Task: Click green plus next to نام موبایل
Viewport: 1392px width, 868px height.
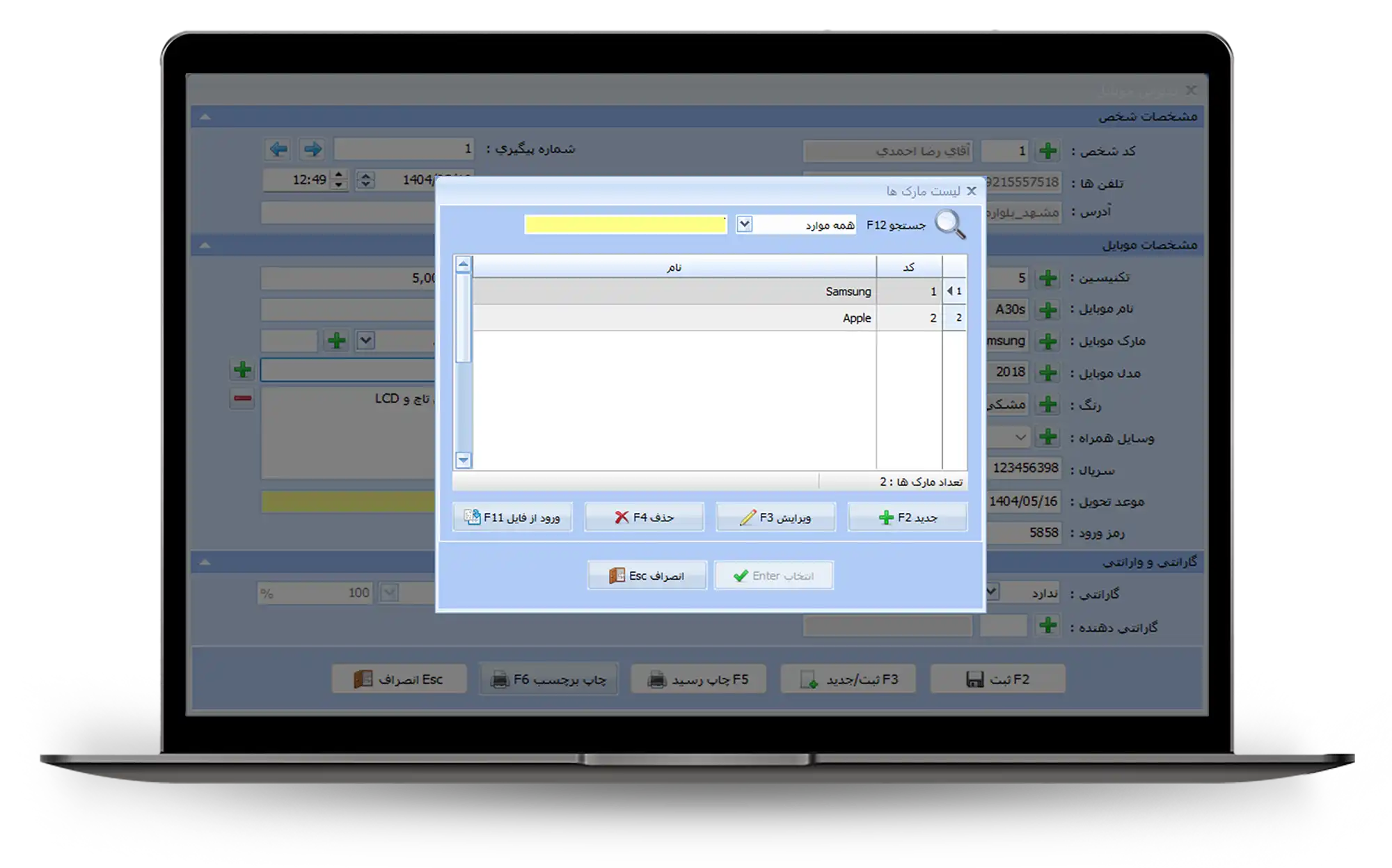Action: tap(1047, 309)
